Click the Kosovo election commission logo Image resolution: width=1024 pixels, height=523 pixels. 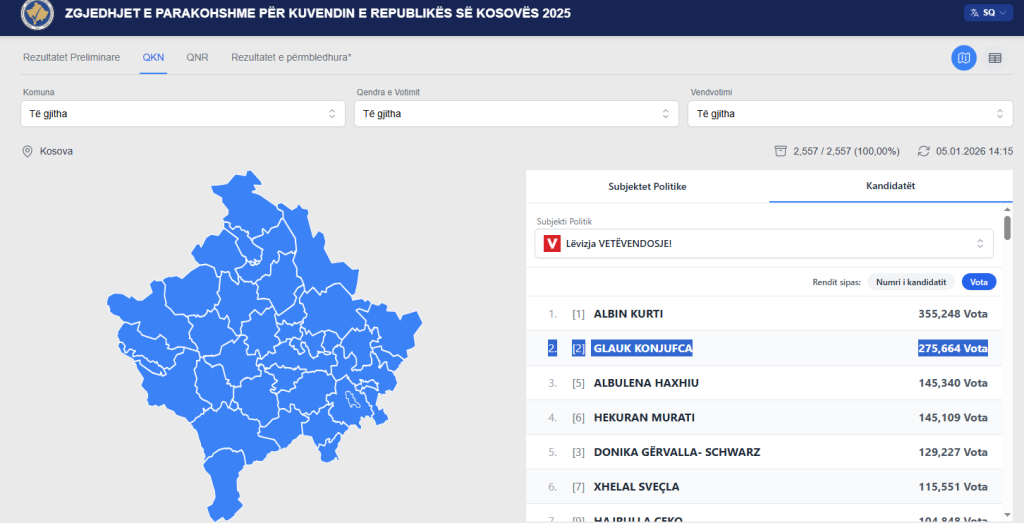(x=37, y=13)
